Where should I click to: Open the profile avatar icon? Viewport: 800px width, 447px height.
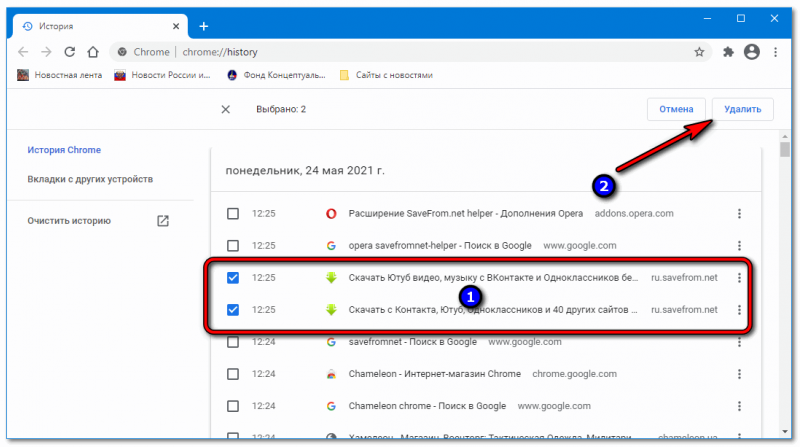click(750, 51)
